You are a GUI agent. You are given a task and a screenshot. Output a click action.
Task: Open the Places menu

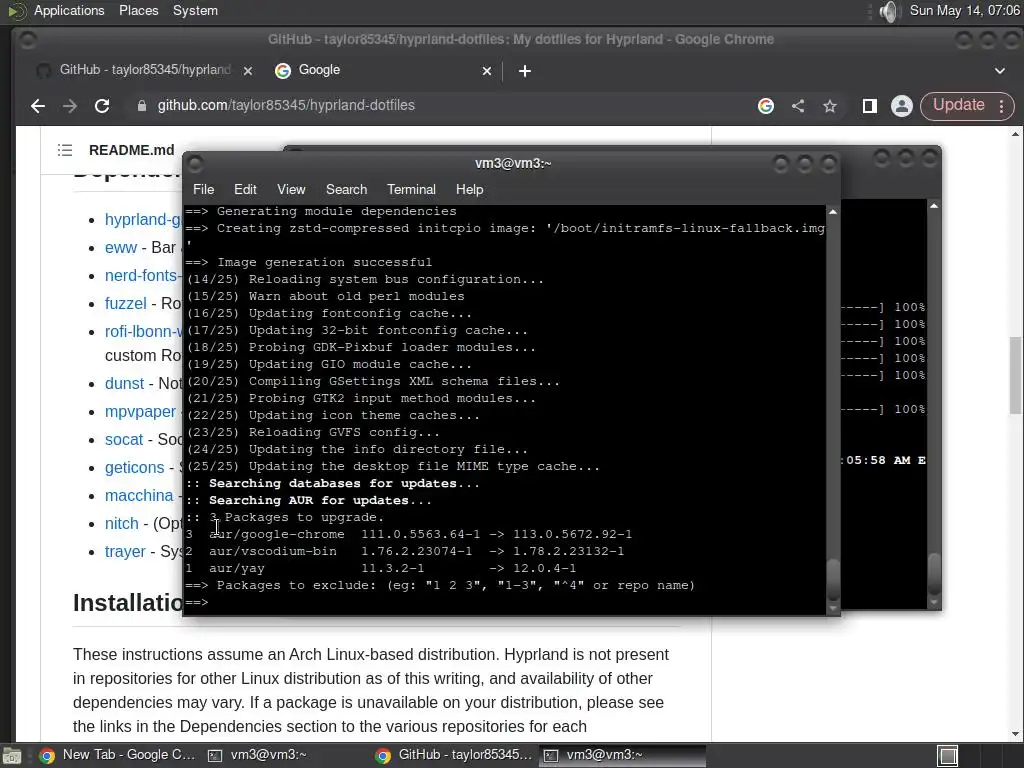(x=138, y=10)
